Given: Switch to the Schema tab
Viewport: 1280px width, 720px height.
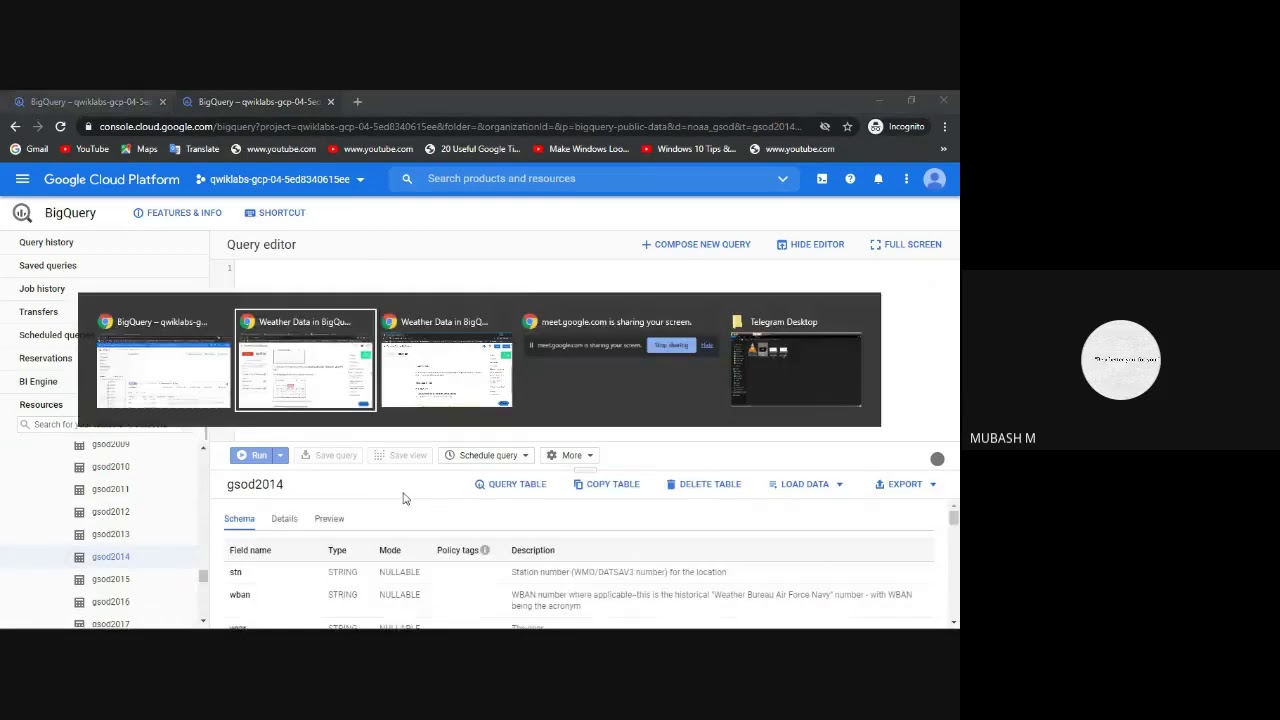Looking at the screenshot, I should click(x=239, y=518).
